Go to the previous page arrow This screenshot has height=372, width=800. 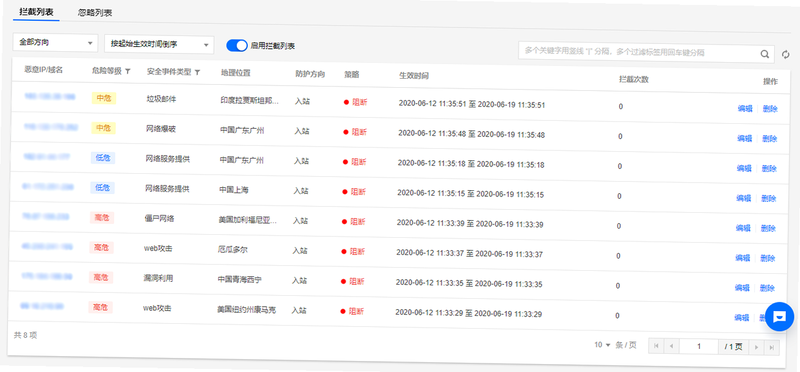pyautogui.click(x=670, y=346)
